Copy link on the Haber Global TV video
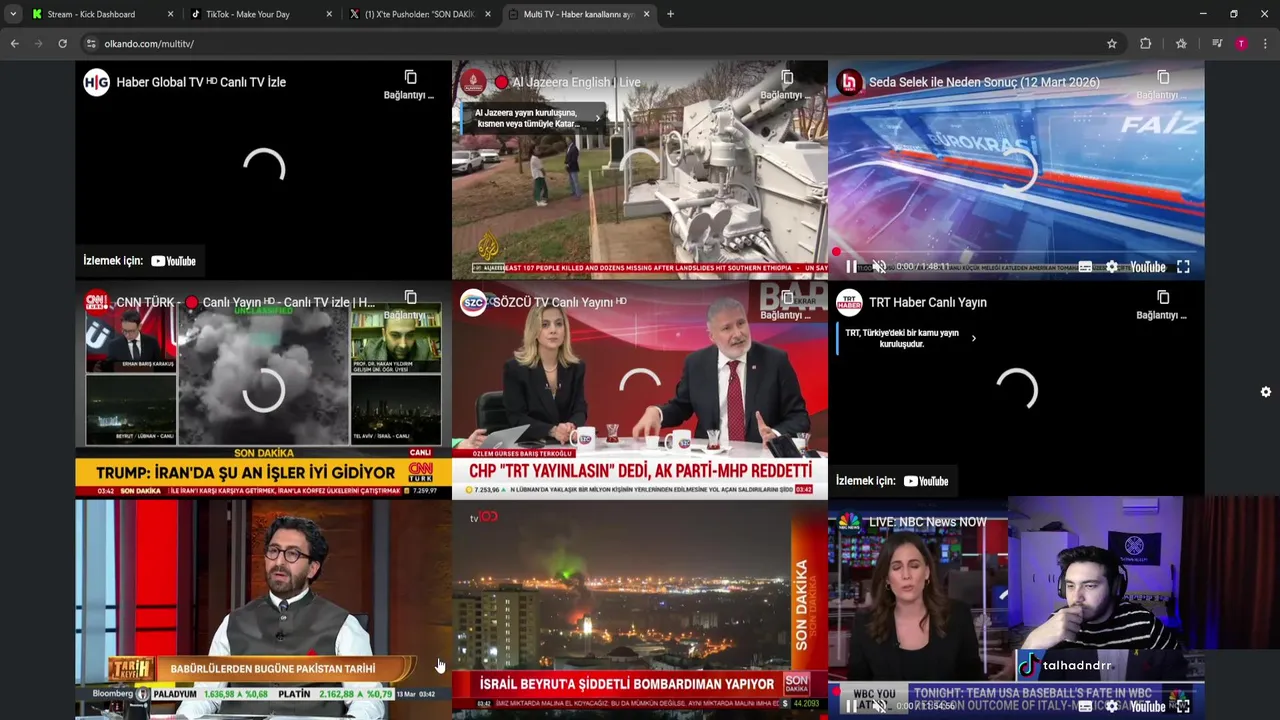The height and width of the screenshot is (720, 1280). point(409,84)
